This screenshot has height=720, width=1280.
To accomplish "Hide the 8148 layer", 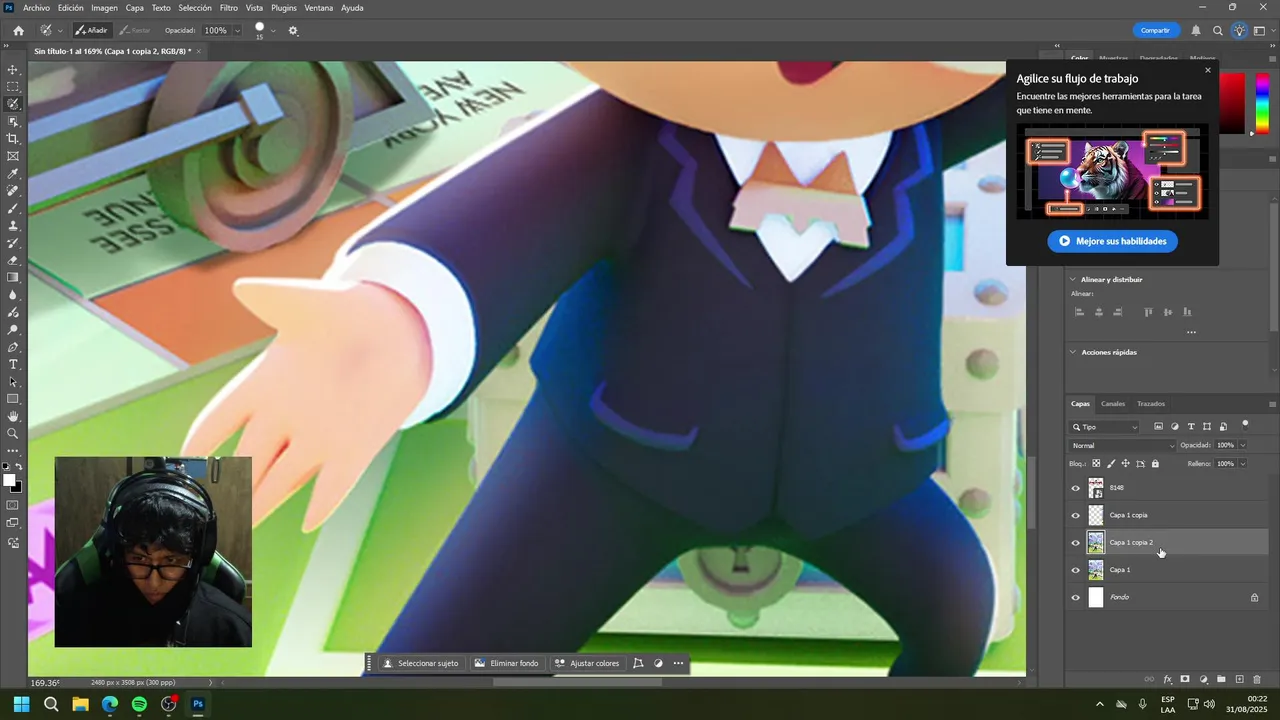I will pos(1076,489).
